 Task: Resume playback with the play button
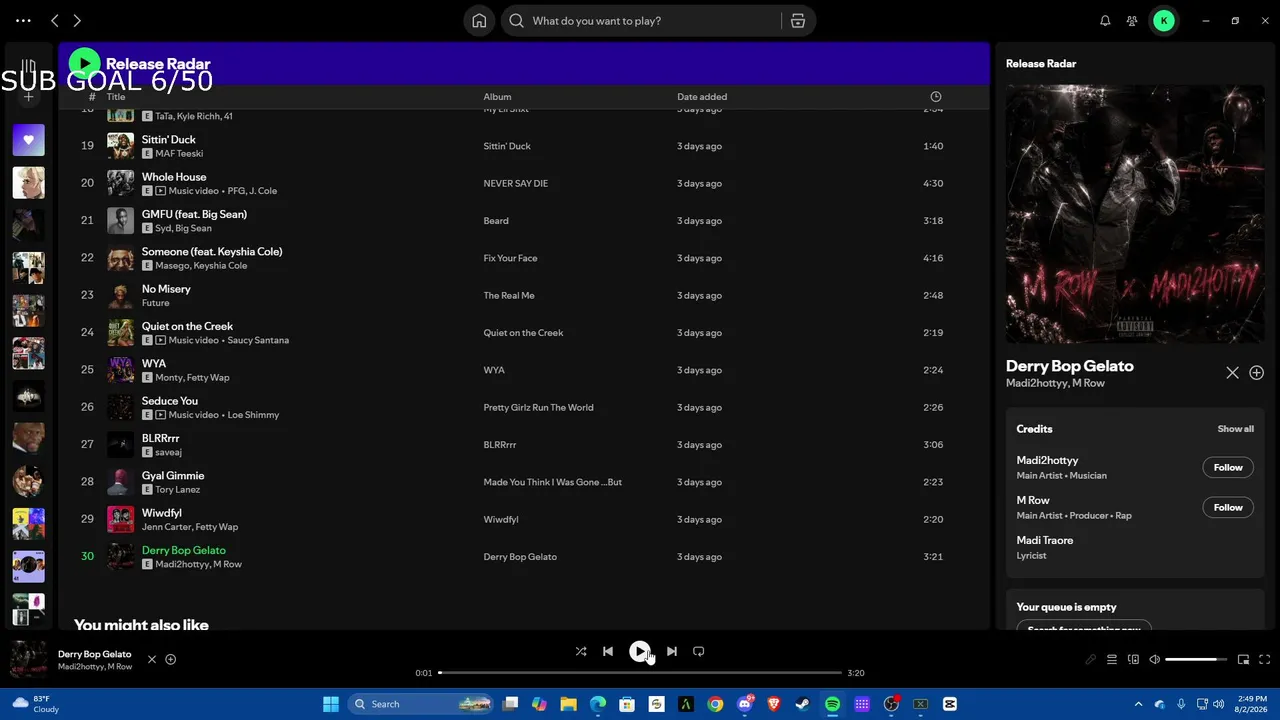(640, 651)
